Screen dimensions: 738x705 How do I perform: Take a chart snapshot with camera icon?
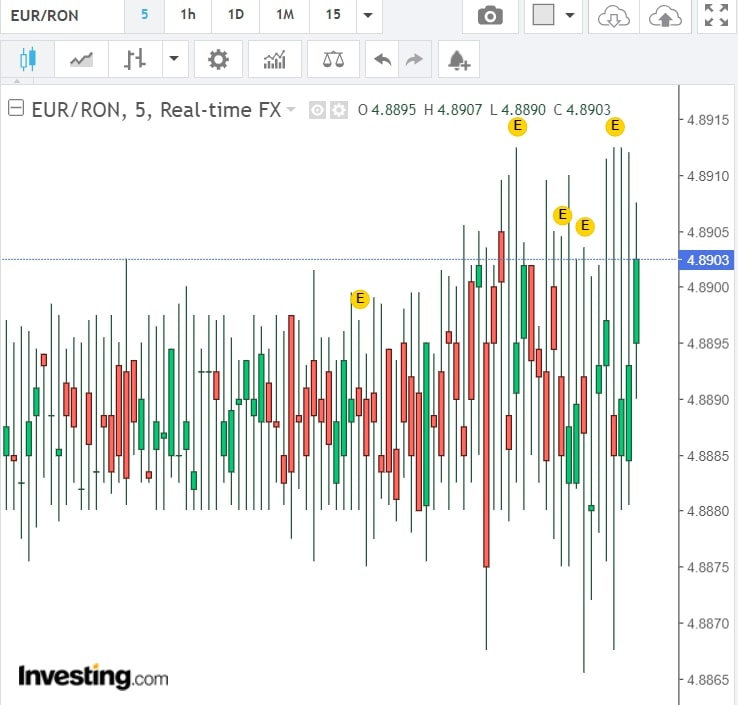490,16
